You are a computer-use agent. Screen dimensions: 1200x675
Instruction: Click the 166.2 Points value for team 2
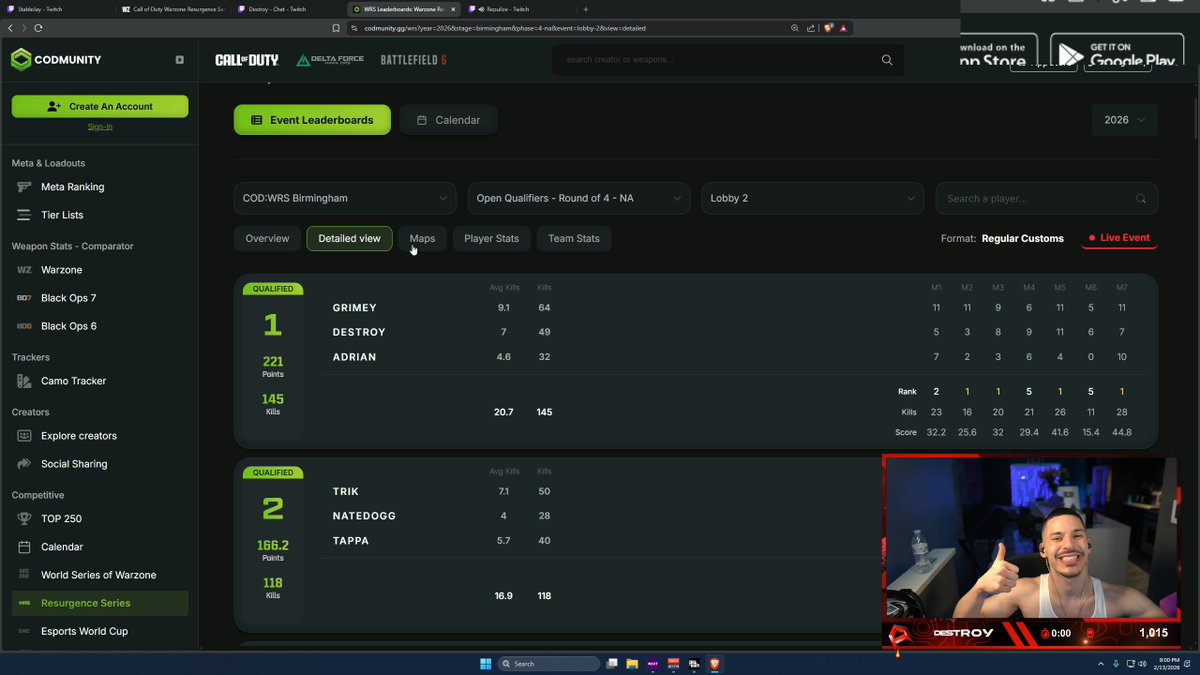pyautogui.click(x=273, y=546)
